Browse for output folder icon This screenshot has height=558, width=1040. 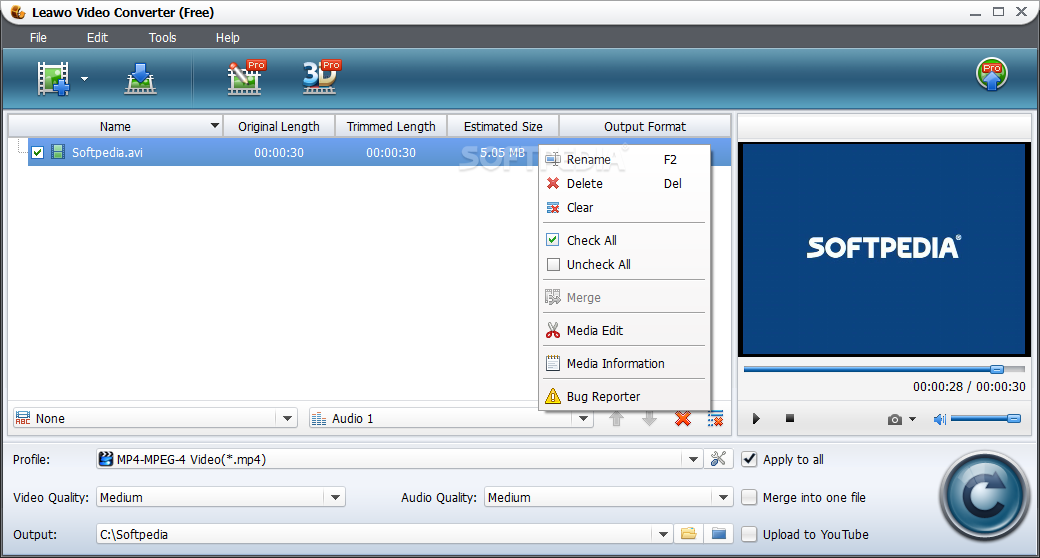point(688,533)
